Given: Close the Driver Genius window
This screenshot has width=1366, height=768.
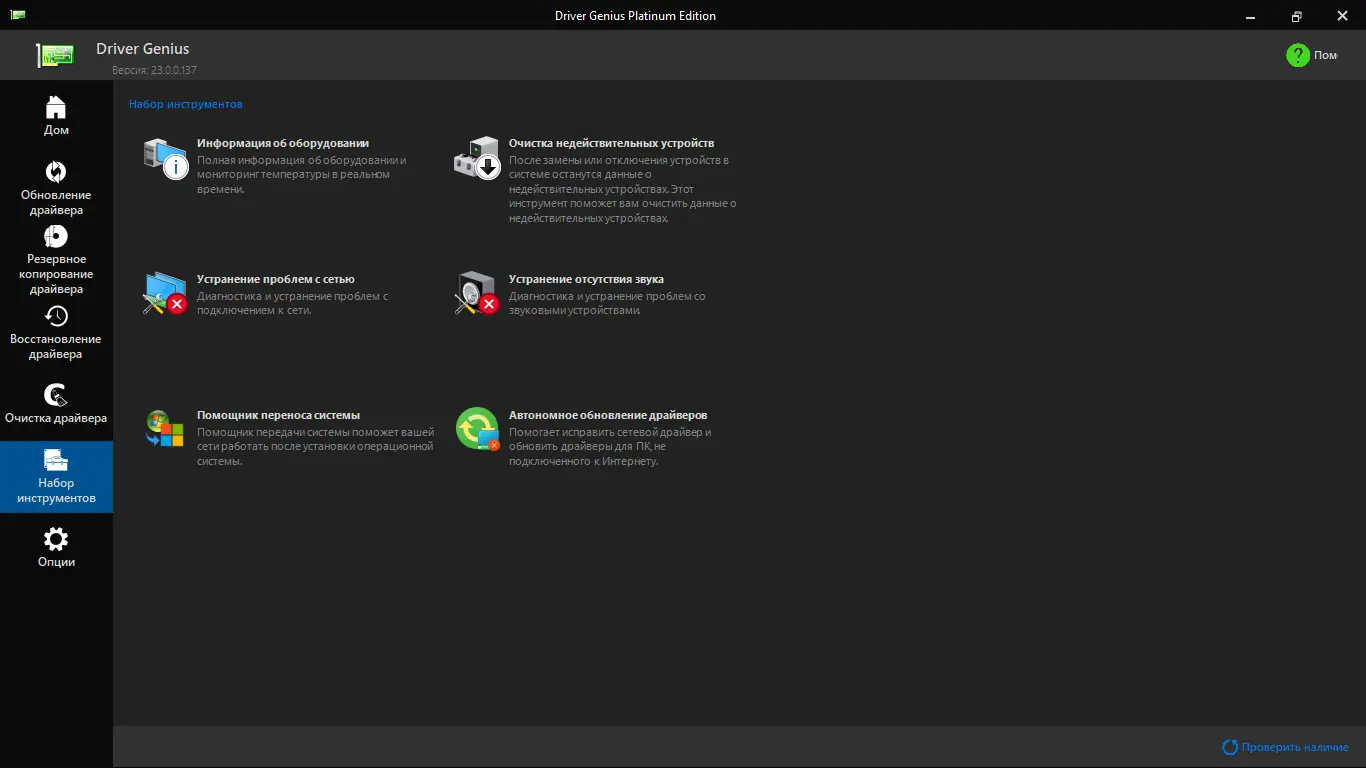Looking at the screenshot, I should (1342, 15).
